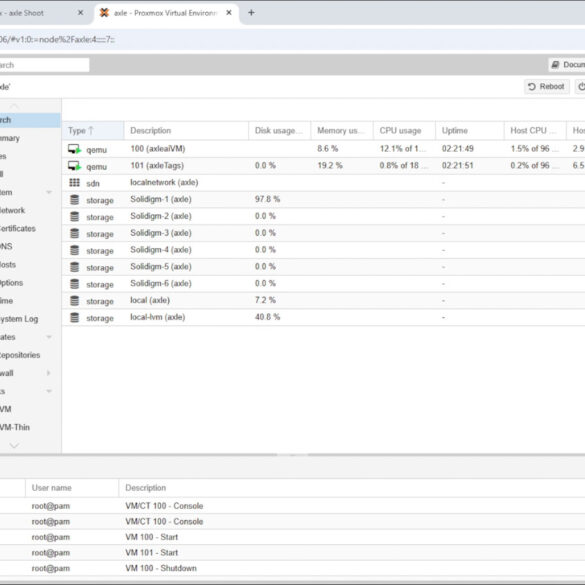585x585 pixels.
Task: Close the axle Shoot browser tab
Action: 80,13
